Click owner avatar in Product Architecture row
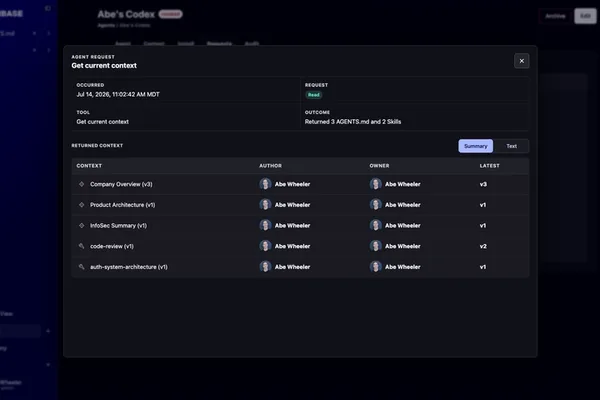600x400 pixels. [x=375, y=205]
